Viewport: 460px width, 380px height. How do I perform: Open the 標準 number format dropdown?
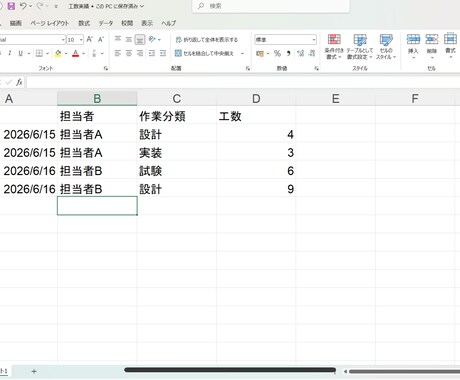314,40
